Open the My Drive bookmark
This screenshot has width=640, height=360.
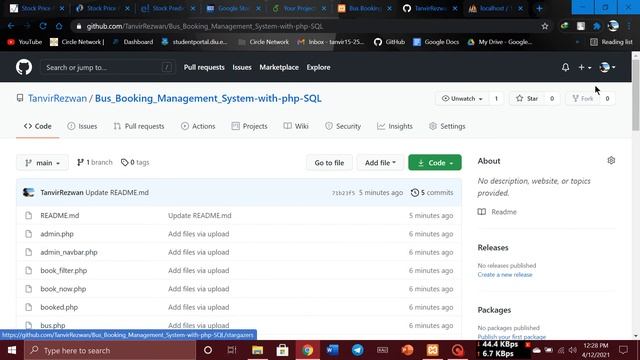click(500, 42)
